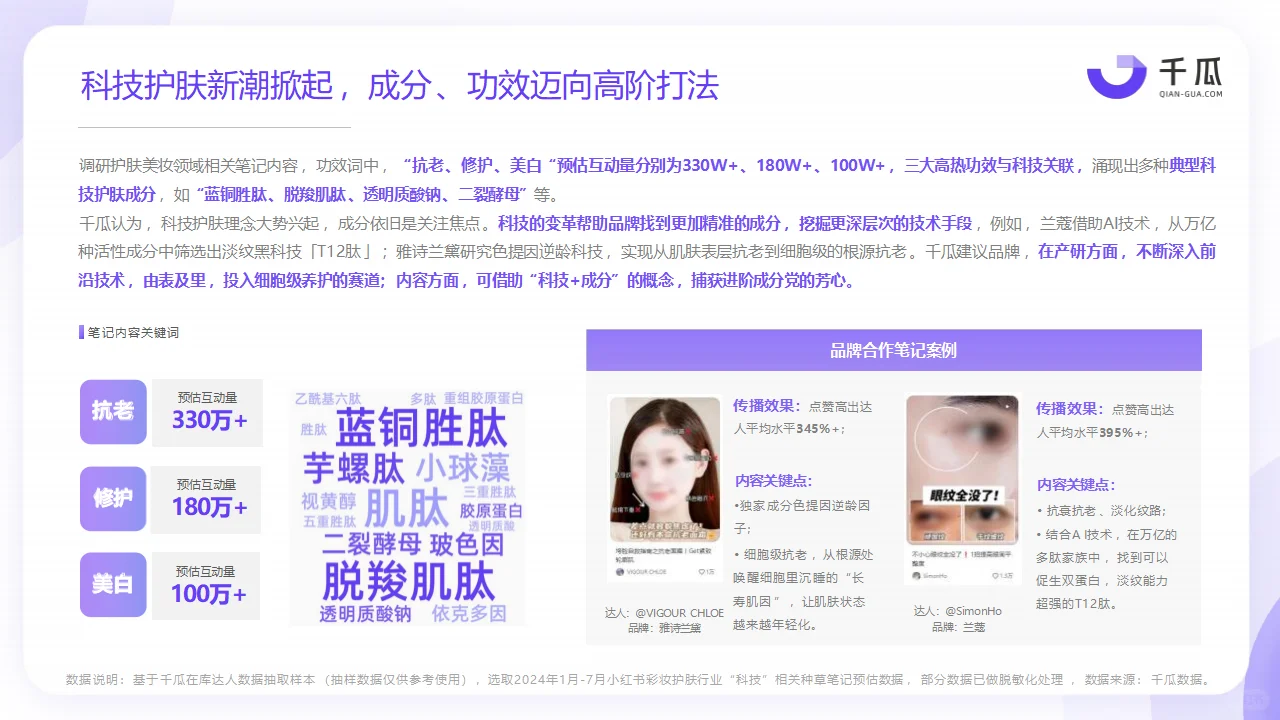1280x720 pixels.
Task: Click the 品牌: 雅诗兰黛 label
Action: coord(665,628)
